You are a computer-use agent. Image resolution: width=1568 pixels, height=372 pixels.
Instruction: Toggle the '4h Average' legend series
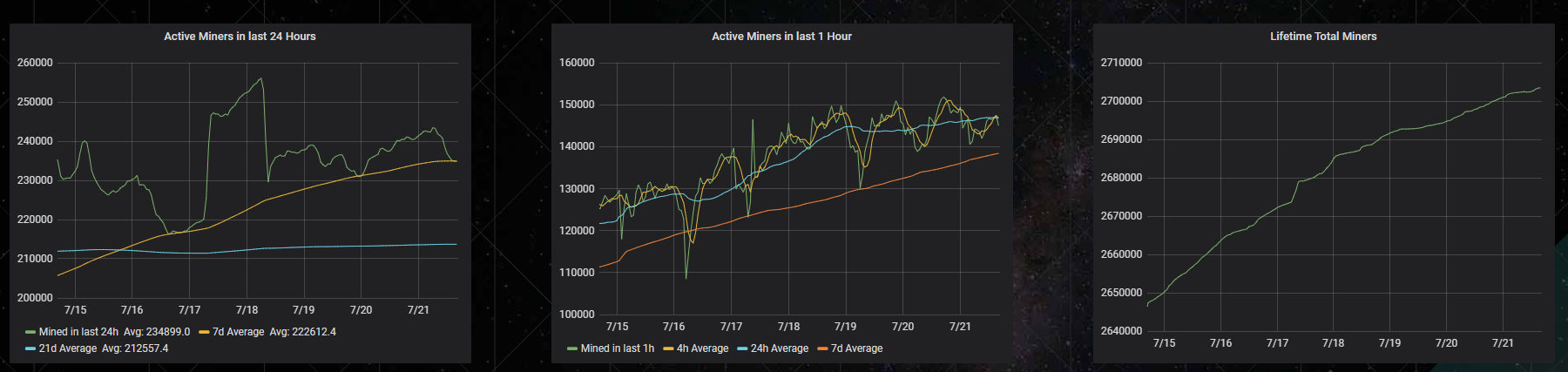tap(702, 348)
